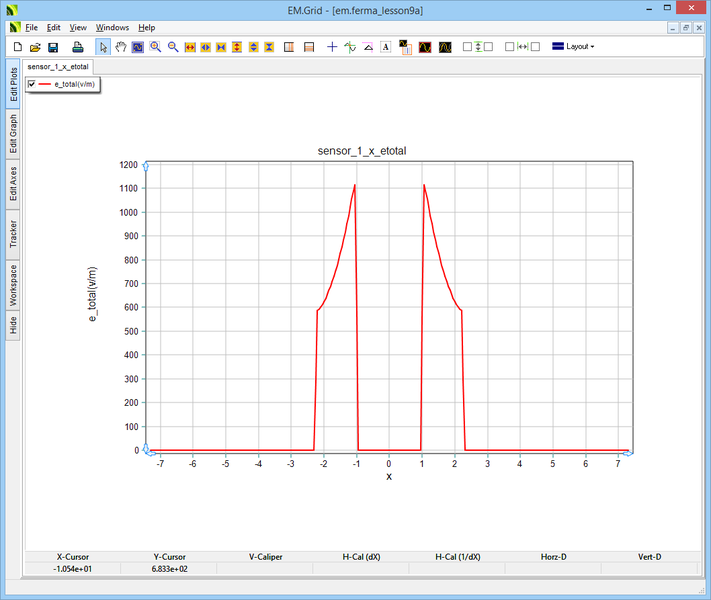Open the Windows menu
The height and width of the screenshot is (600, 711).
click(x=112, y=28)
